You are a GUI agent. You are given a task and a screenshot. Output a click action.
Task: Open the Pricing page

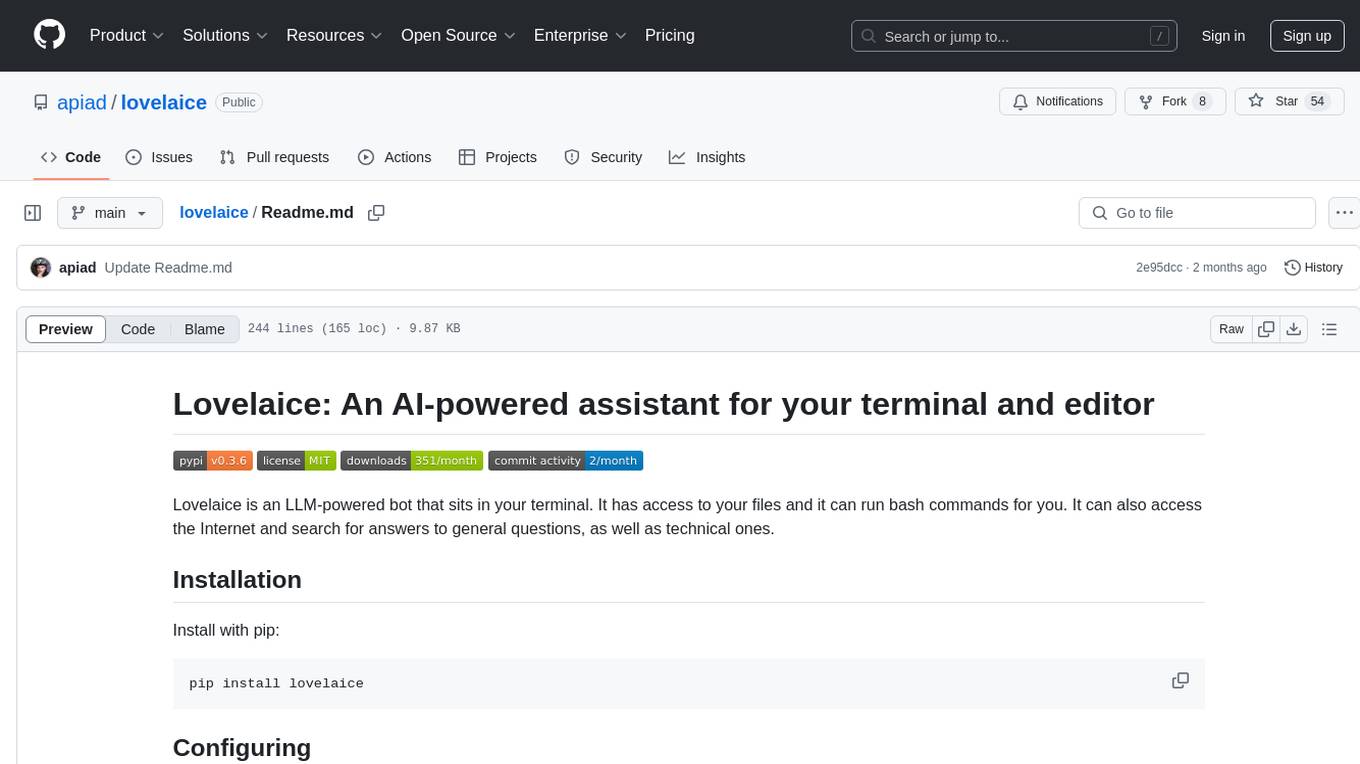[670, 35]
